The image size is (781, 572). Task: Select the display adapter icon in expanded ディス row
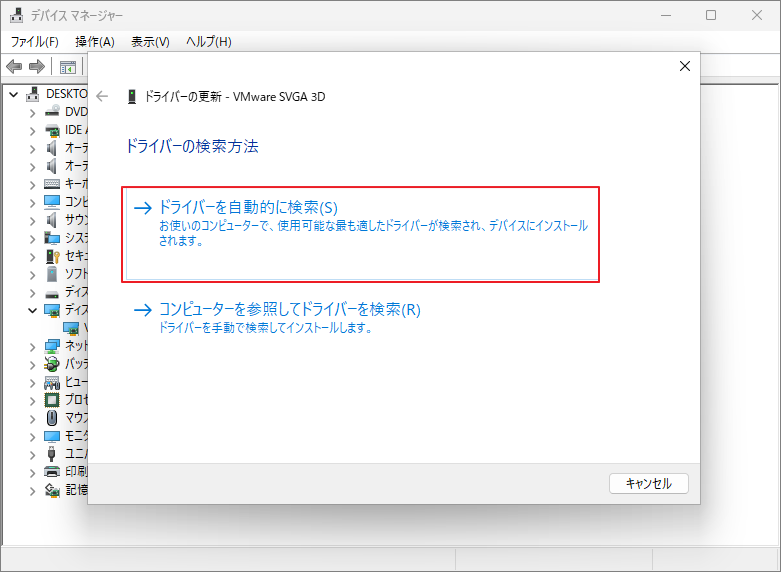coord(52,310)
